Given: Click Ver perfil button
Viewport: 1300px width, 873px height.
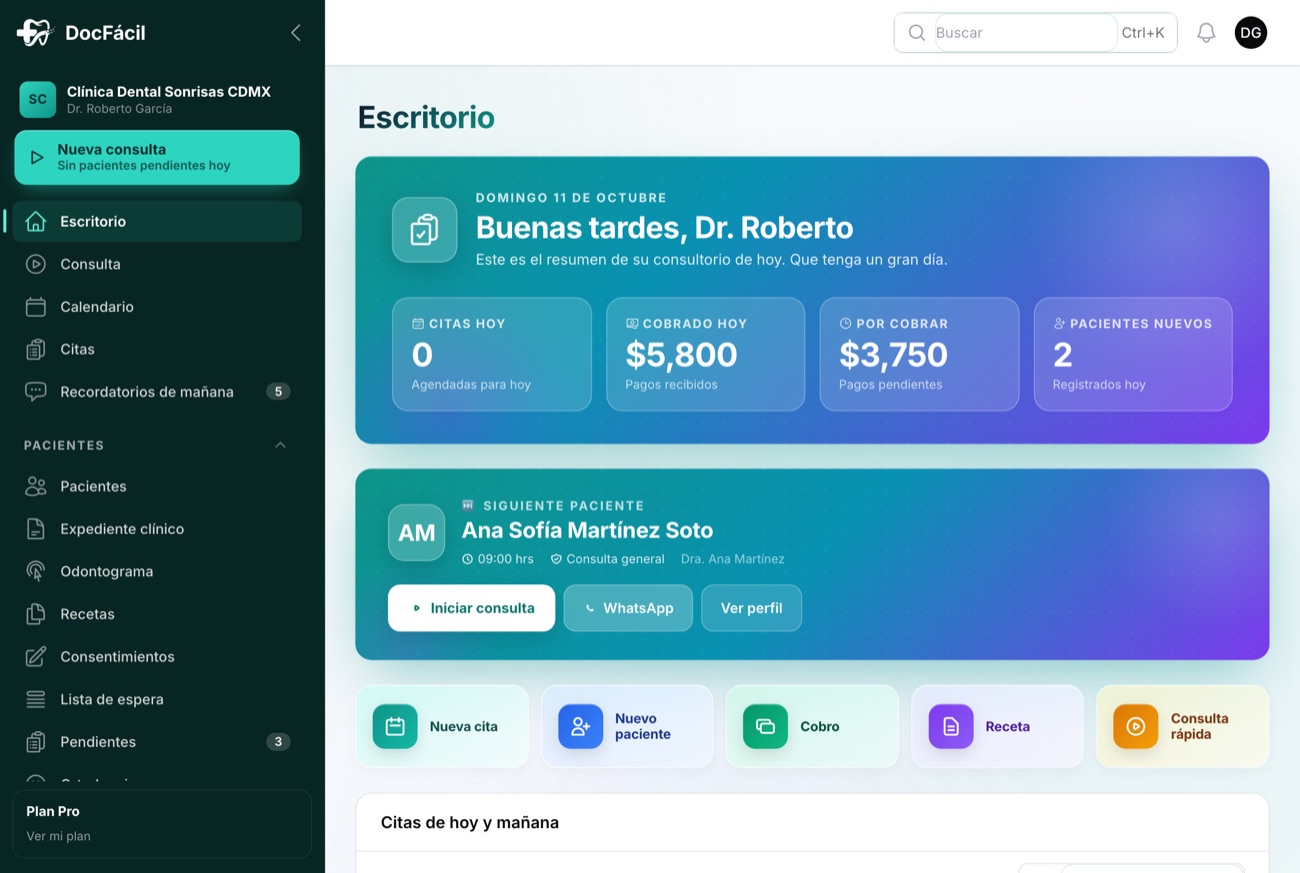Looking at the screenshot, I should click(x=751, y=608).
